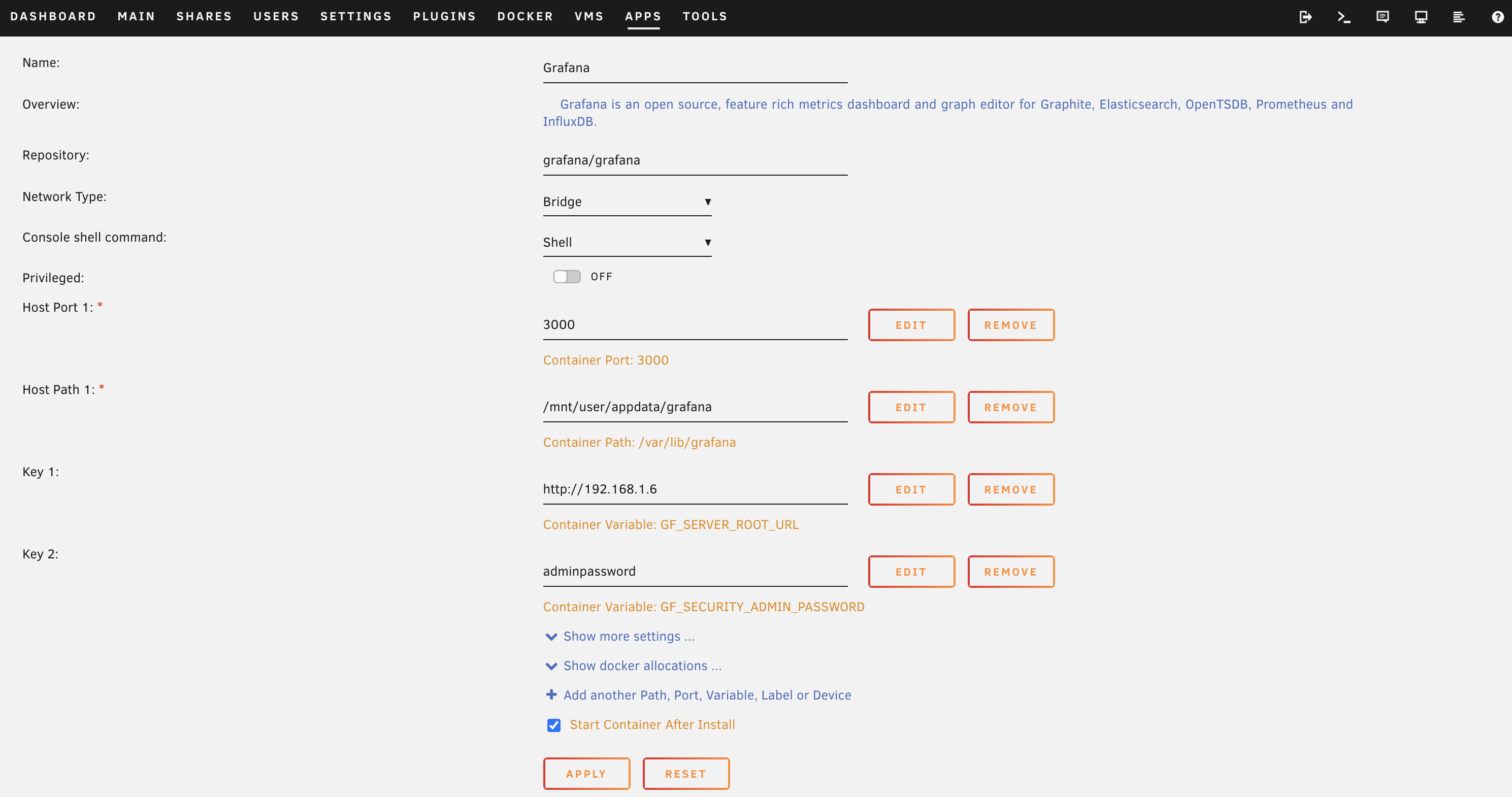This screenshot has height=797, width=1512.
Task: Go to the Docker tab
Action: pyautogui.click(x=525, y=16)
